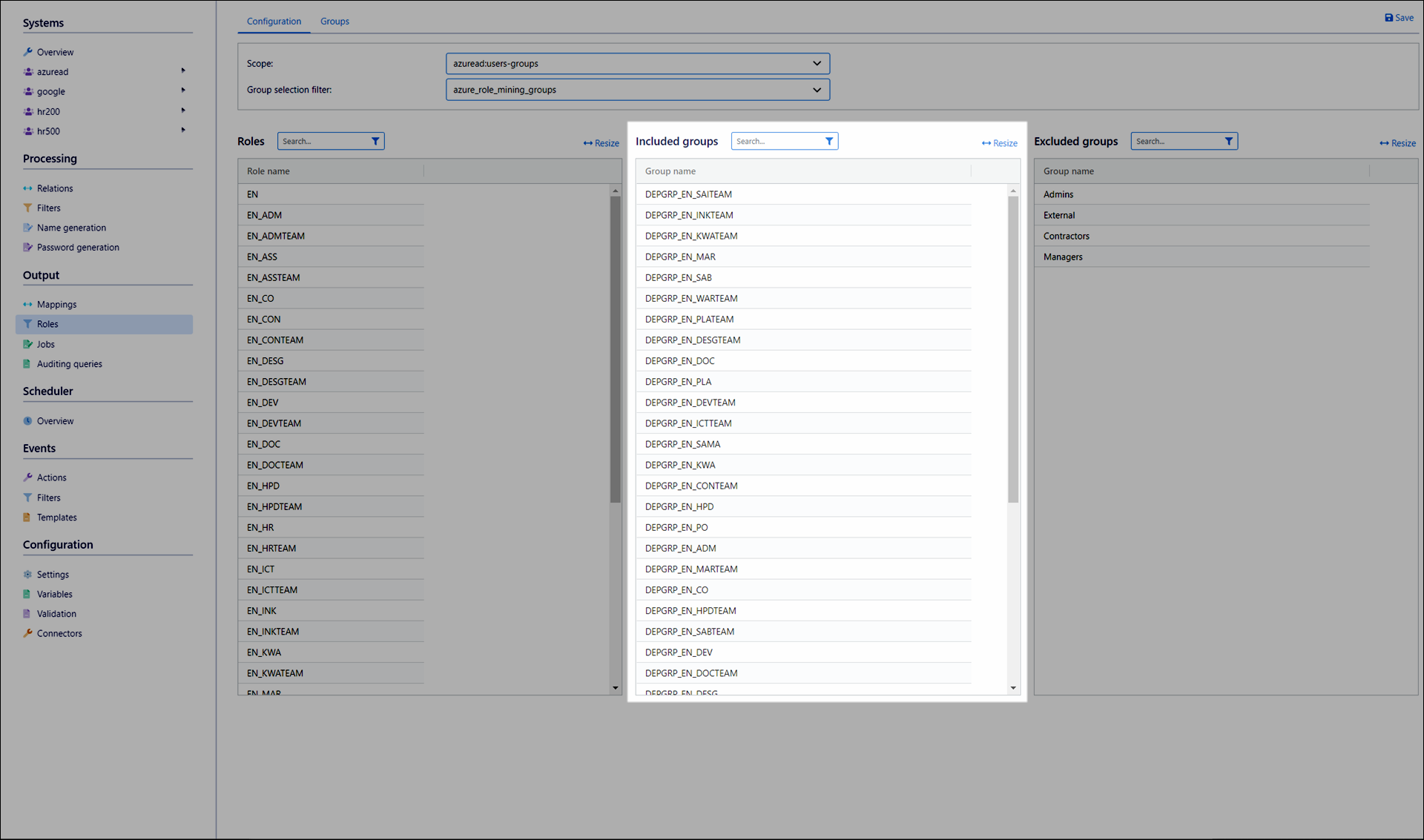The width and height of the screenshot is (1424, 840).
Task: Open Mappings in Output section
Action: click(56, 304)
